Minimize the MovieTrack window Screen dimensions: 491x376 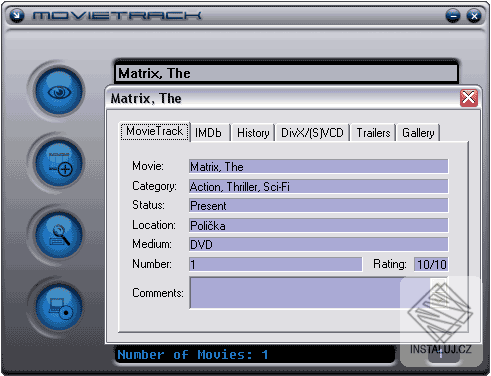(453, 16)
